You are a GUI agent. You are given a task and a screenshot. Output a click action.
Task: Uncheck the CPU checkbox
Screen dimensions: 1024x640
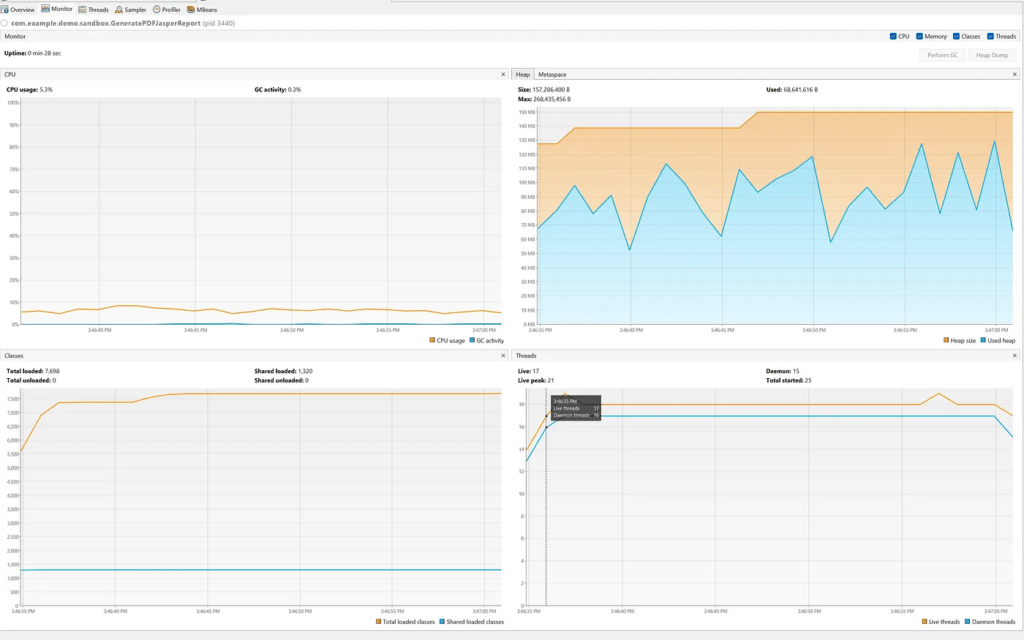coord(893,36)
